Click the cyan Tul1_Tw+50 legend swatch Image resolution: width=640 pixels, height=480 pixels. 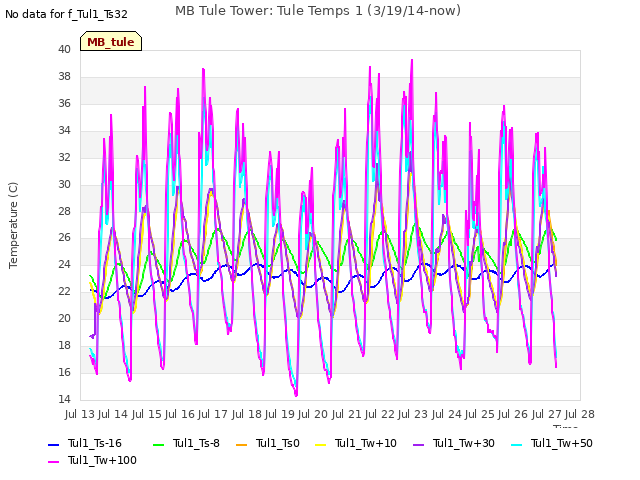point(517,444)
